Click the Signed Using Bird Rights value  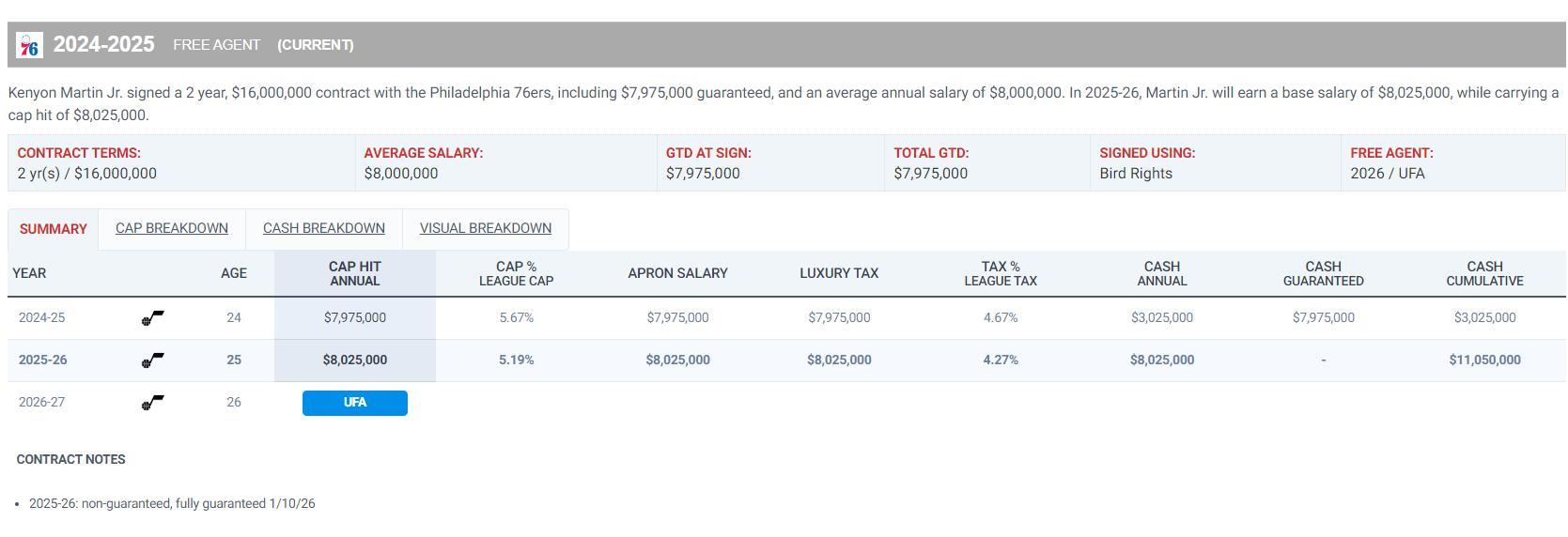click(x=1136, y=174)
